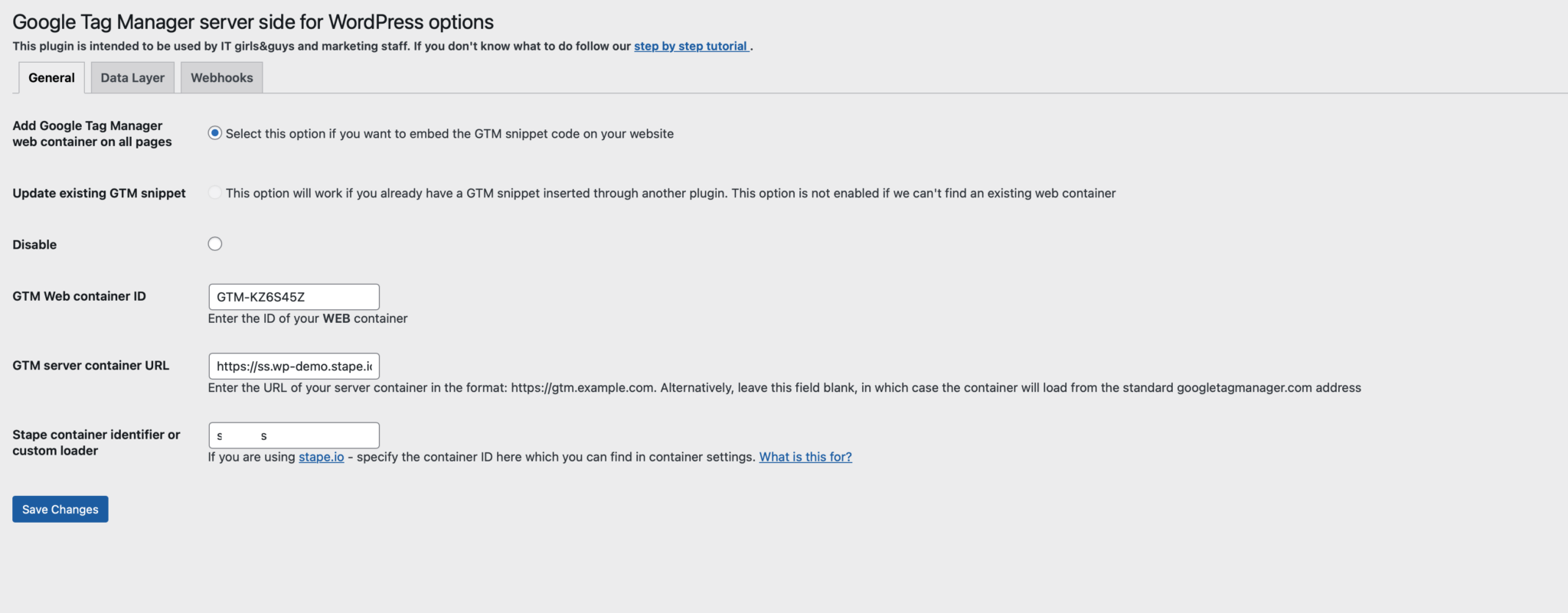Click the Stape container identifier input box

(293, 435)
